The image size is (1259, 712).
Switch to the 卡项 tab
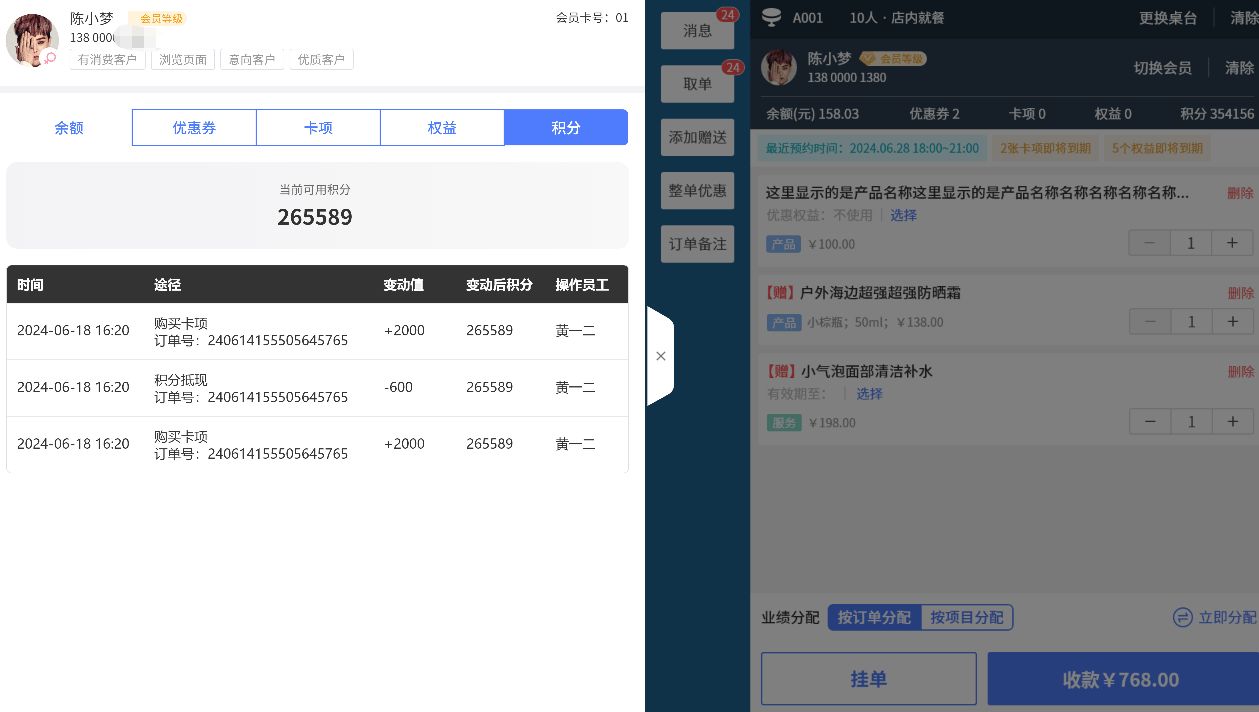(x=318, y=128)
